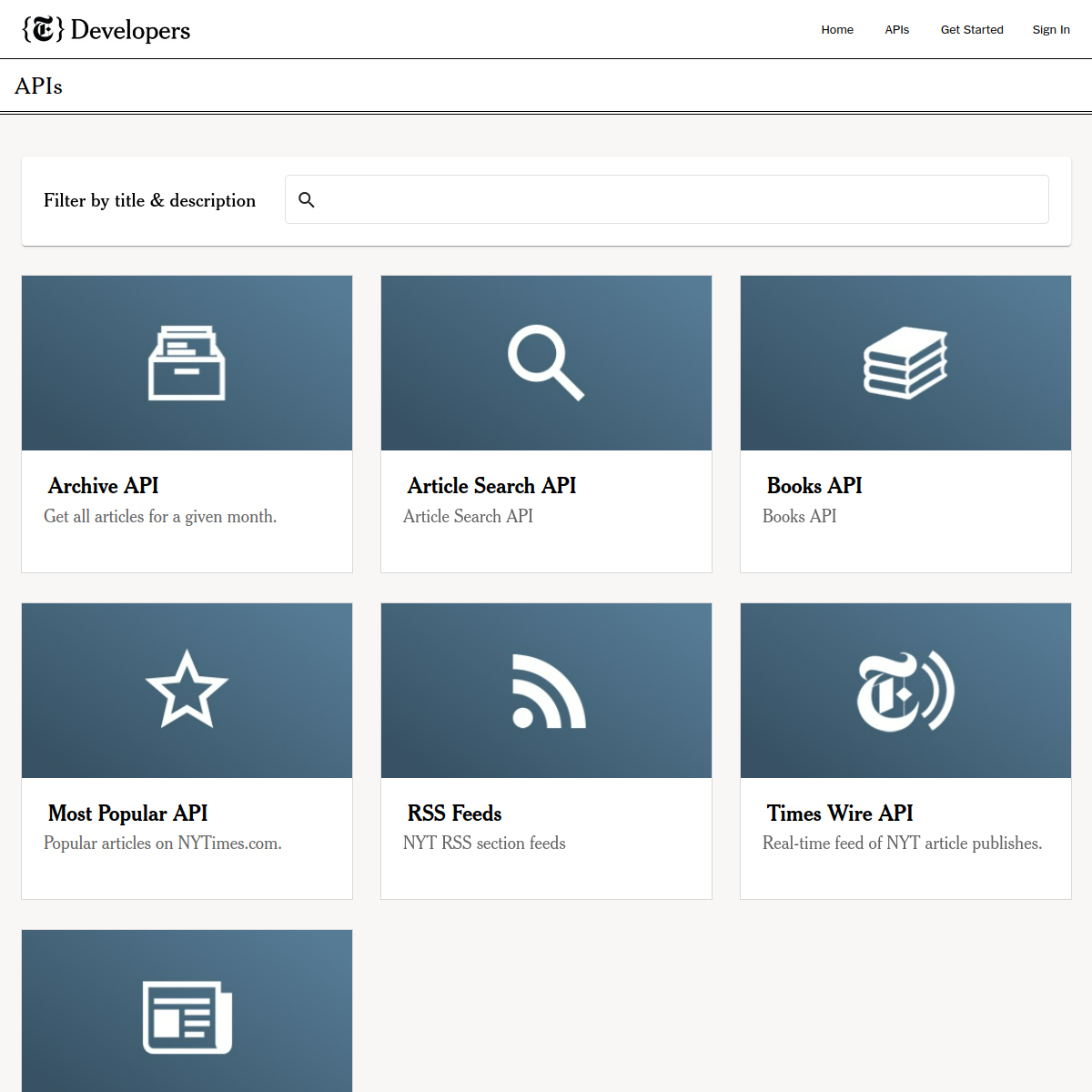Click the Archive API file drawer icon
The width and height of the screenshot is (1092, 1092).
187,363
